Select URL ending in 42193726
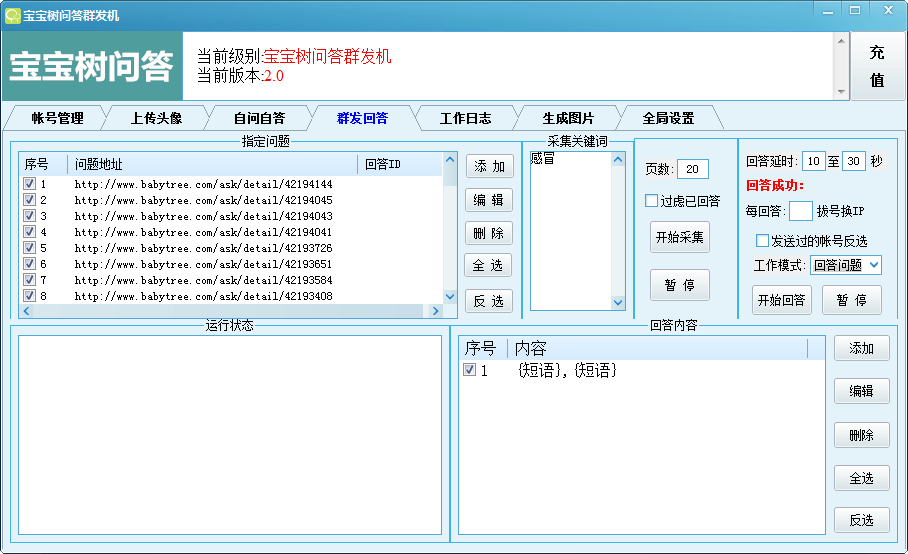The image size is (908, 554). [x=203, y=248]
